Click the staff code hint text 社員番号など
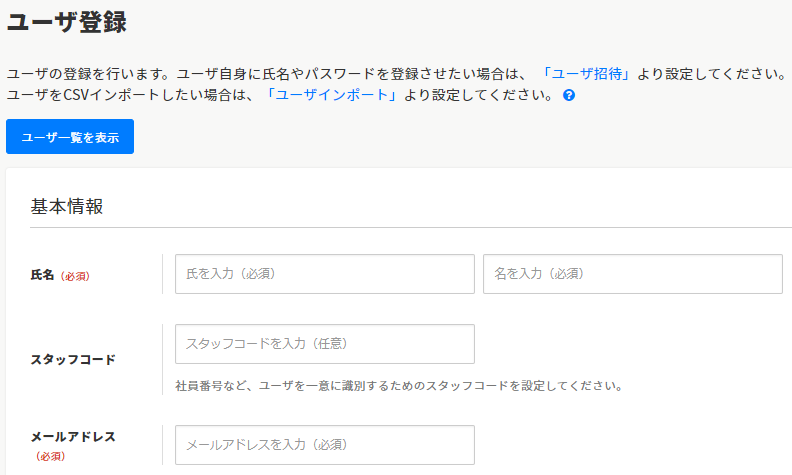 coord(399,385)
